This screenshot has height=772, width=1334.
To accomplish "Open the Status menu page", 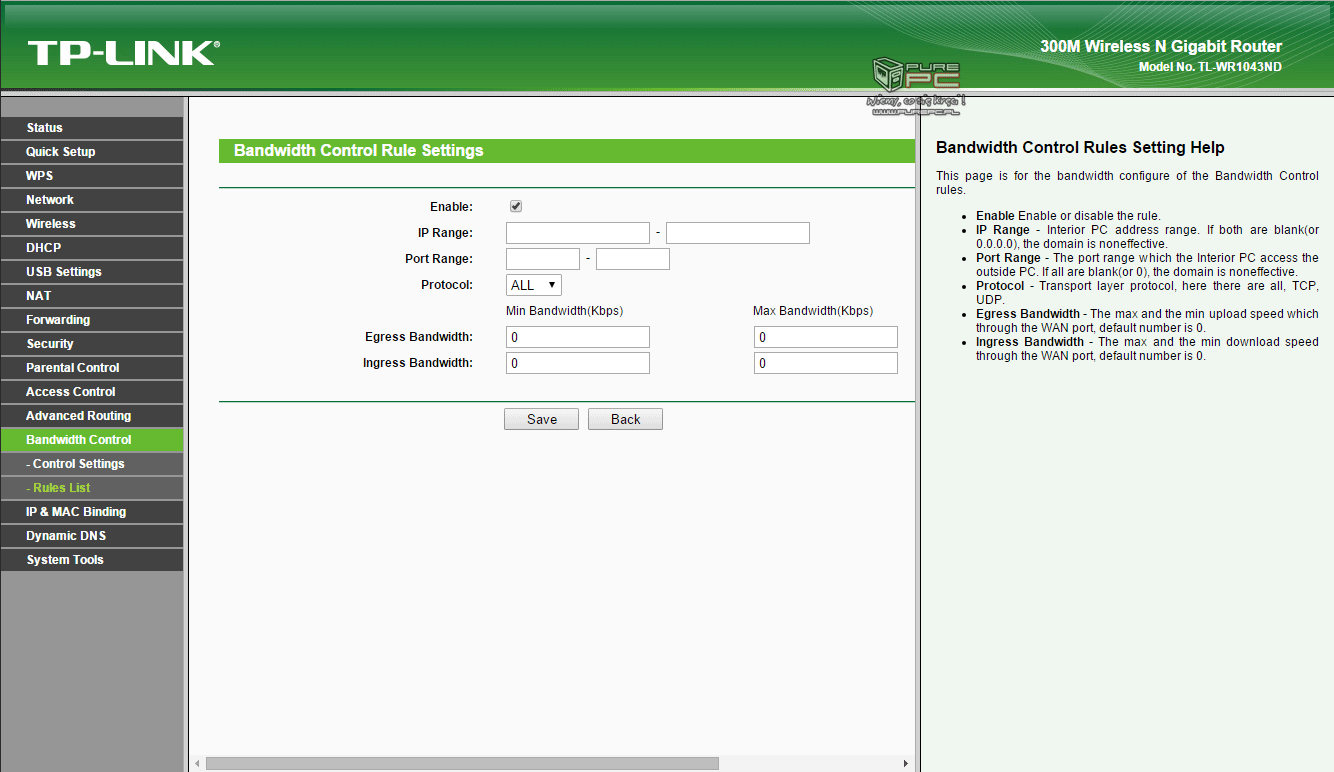I will (x=92, y=128).
